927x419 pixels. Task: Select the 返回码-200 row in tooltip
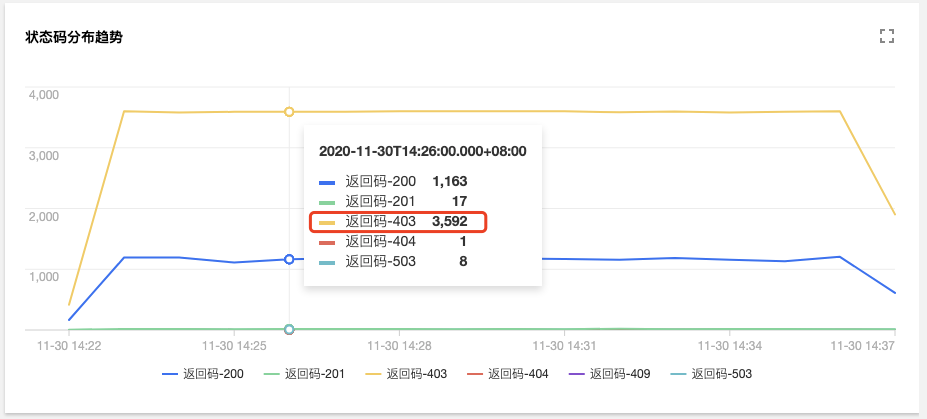(393, 182)
